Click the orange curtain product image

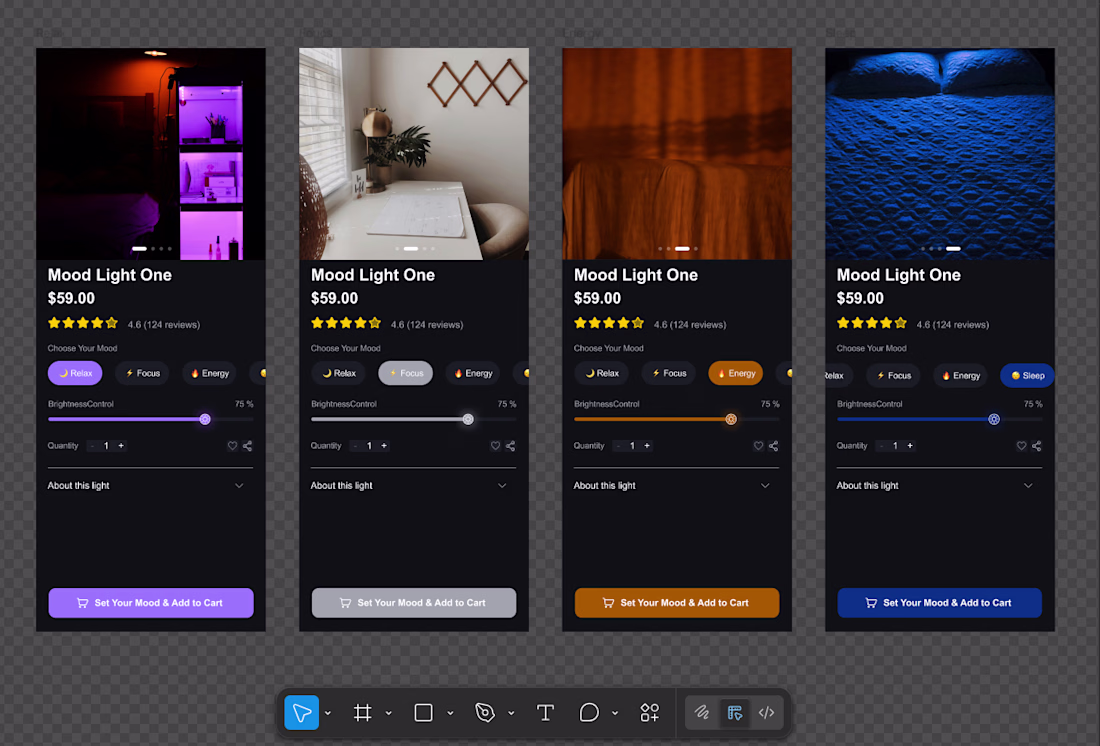coord(677,154)
